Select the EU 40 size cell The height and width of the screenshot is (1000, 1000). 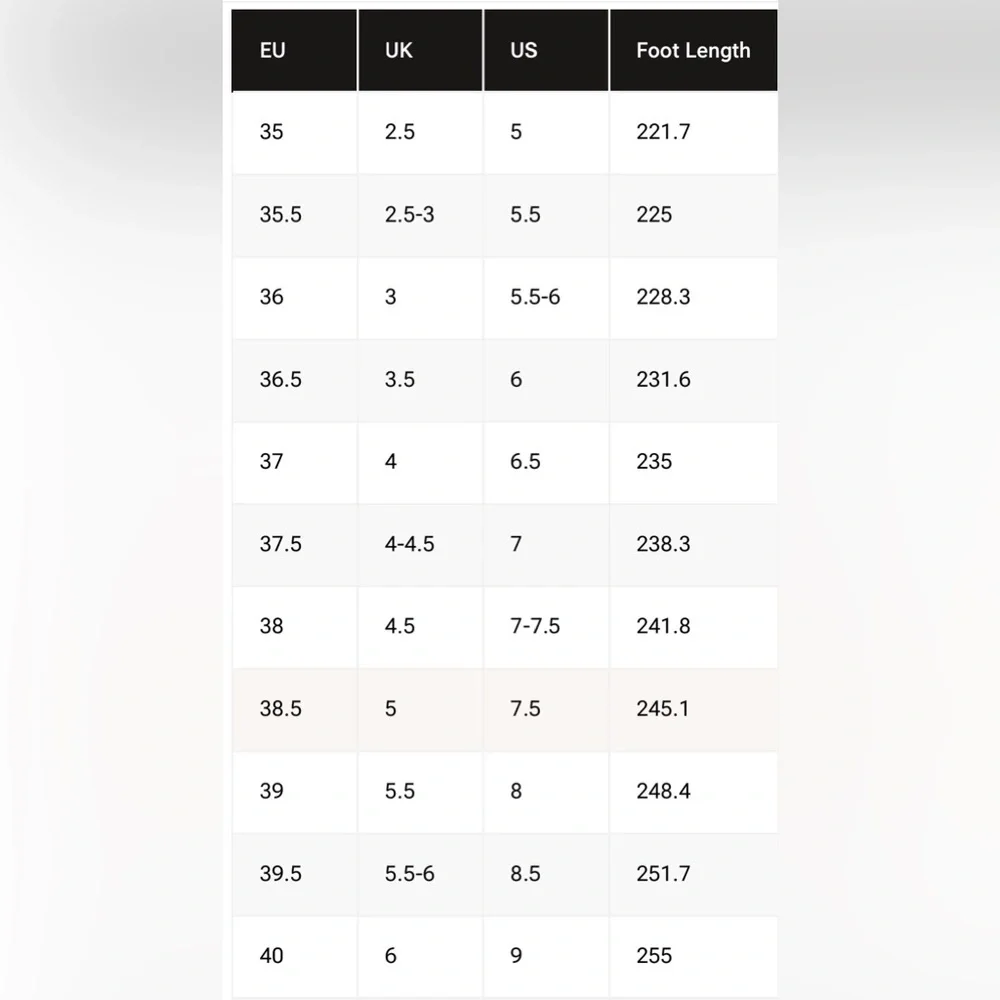(295, 957)
